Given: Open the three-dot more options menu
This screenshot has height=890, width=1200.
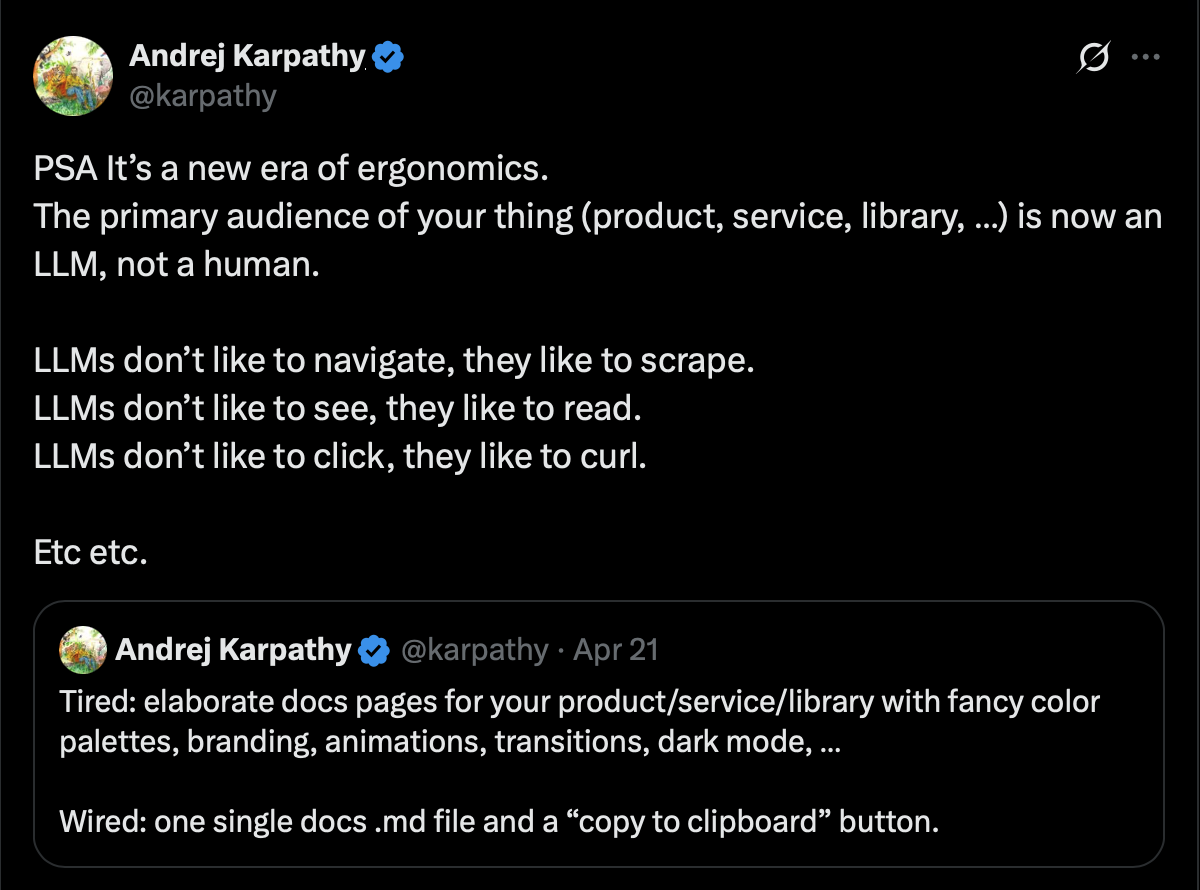Looking at the screenshot, I should [x=1144, y=58].
